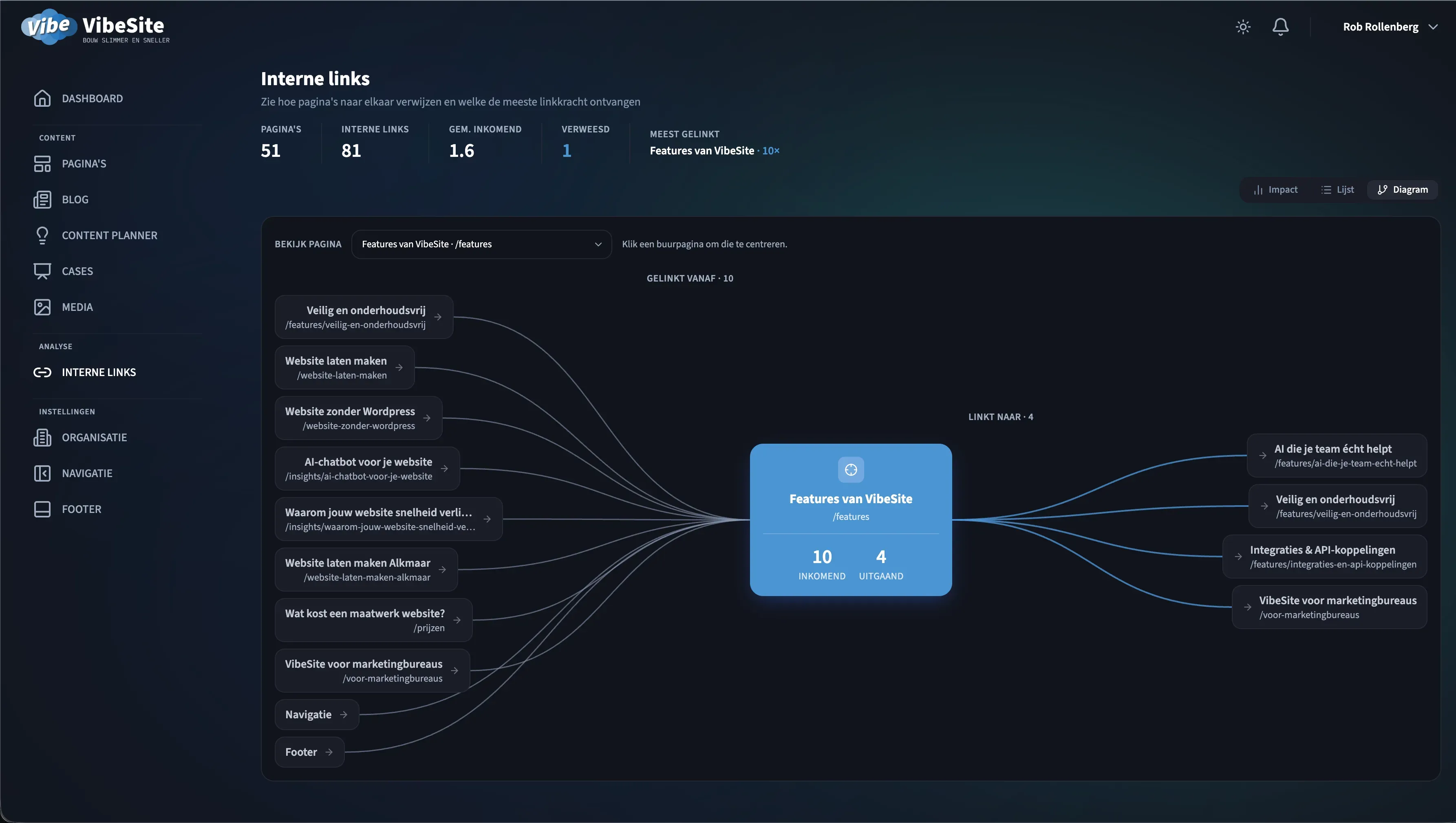Center the Website laten maken node
1456x823 pixels.
click(x=344, y=367)
